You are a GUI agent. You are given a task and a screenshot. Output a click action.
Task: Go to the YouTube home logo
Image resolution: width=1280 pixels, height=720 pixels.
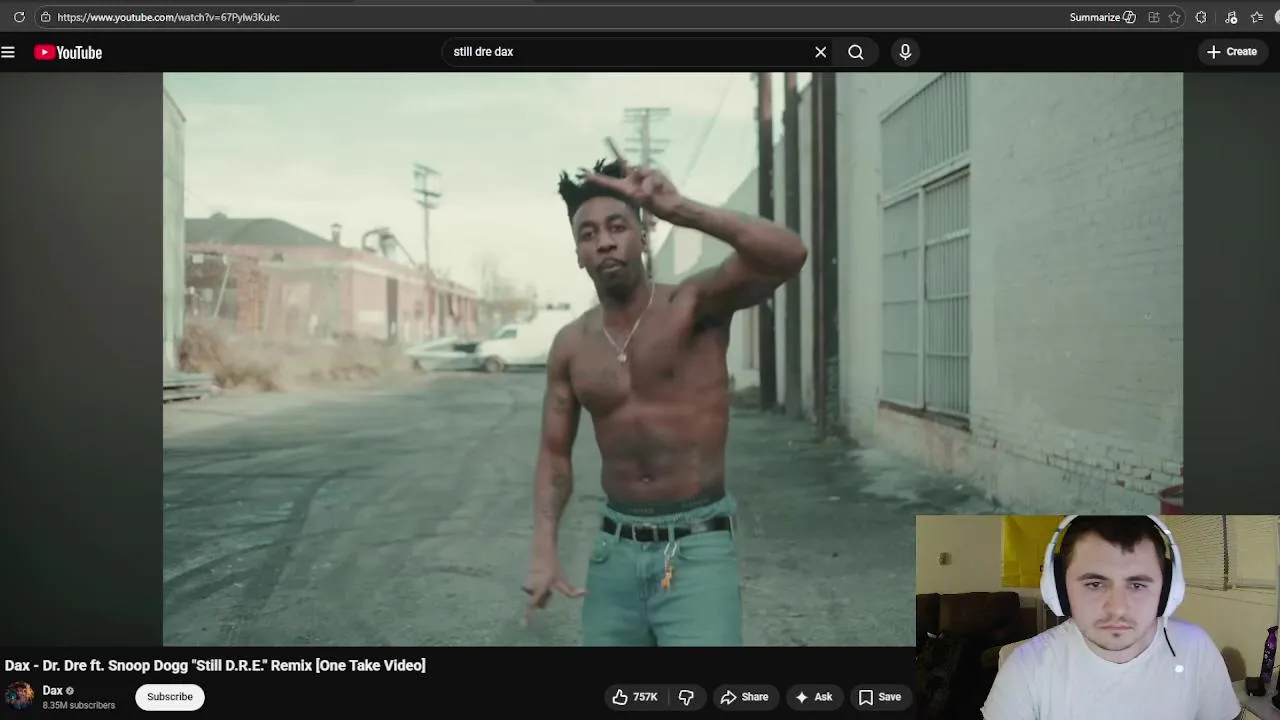point(68,52)
